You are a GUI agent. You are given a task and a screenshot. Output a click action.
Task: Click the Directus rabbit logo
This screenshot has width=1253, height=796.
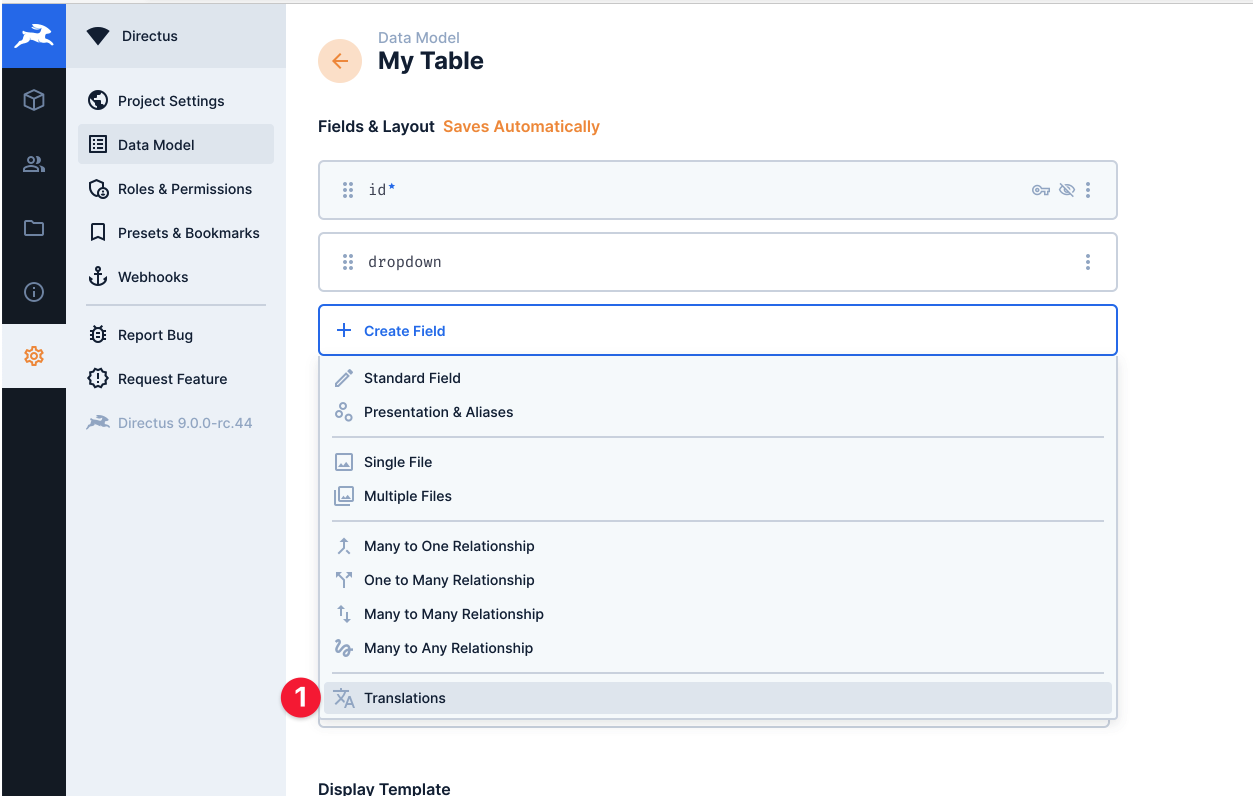click(34, 36)
